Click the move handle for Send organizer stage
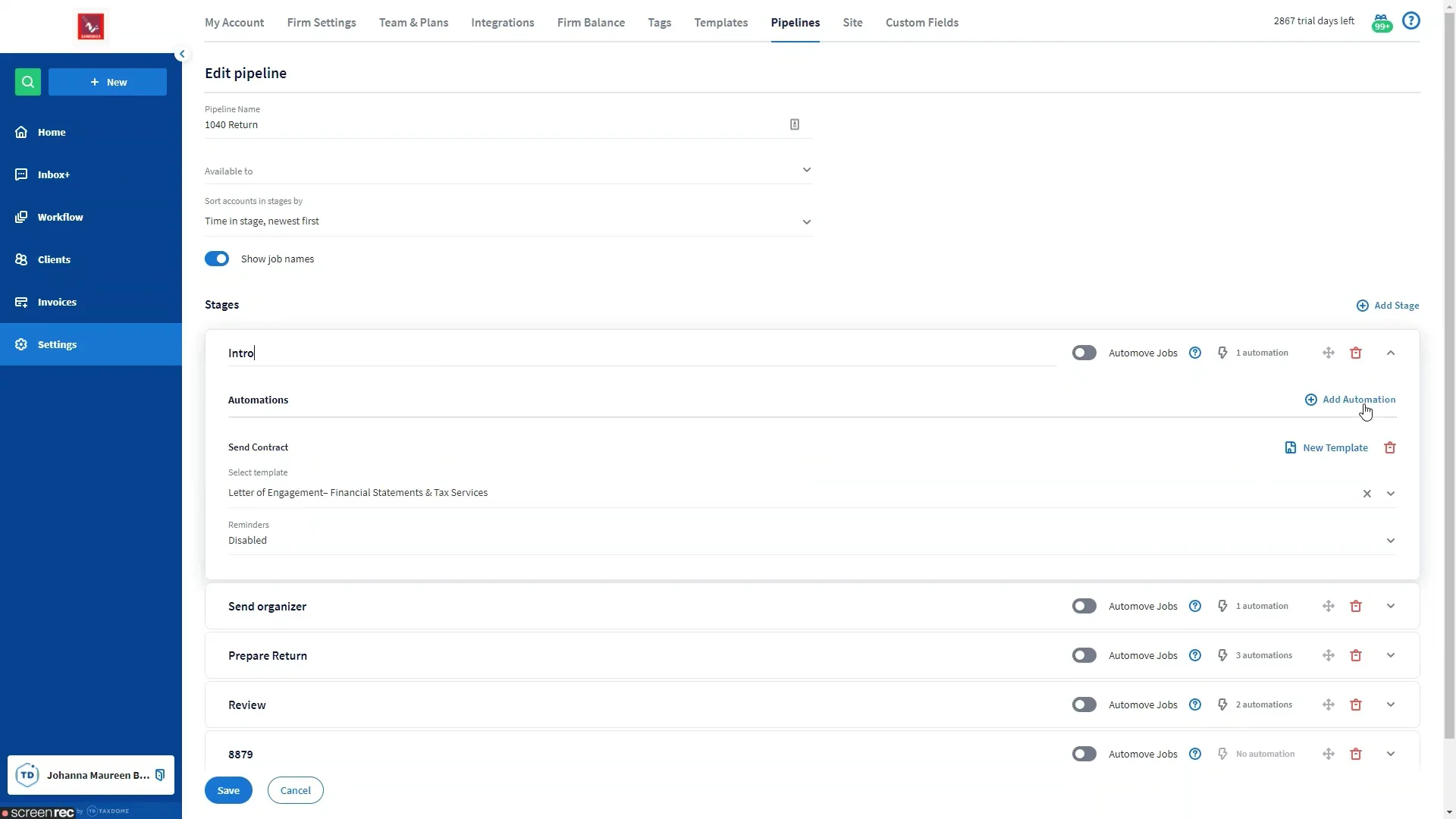The height and width of the screenshot is (819, 1456). (x=1329, y=606)
